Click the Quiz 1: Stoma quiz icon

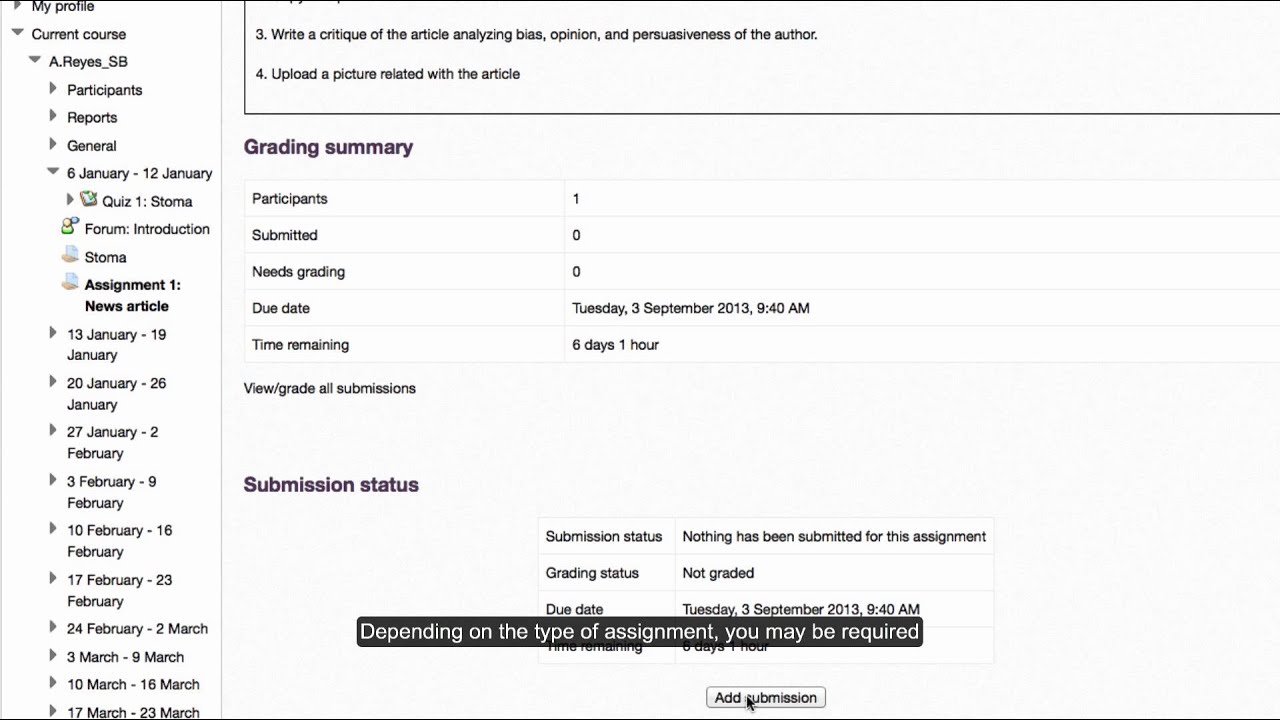click(89, 199)
